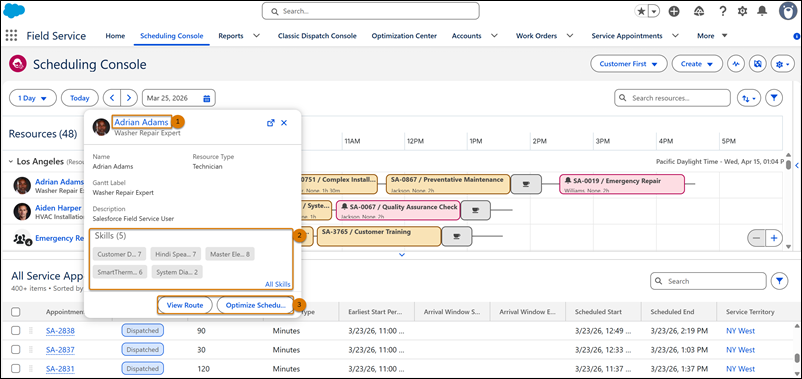Close the Adrian Adams popover
The width and height of the screenshot is (802, 379).
pyautogui.click(x=284, y=123)
